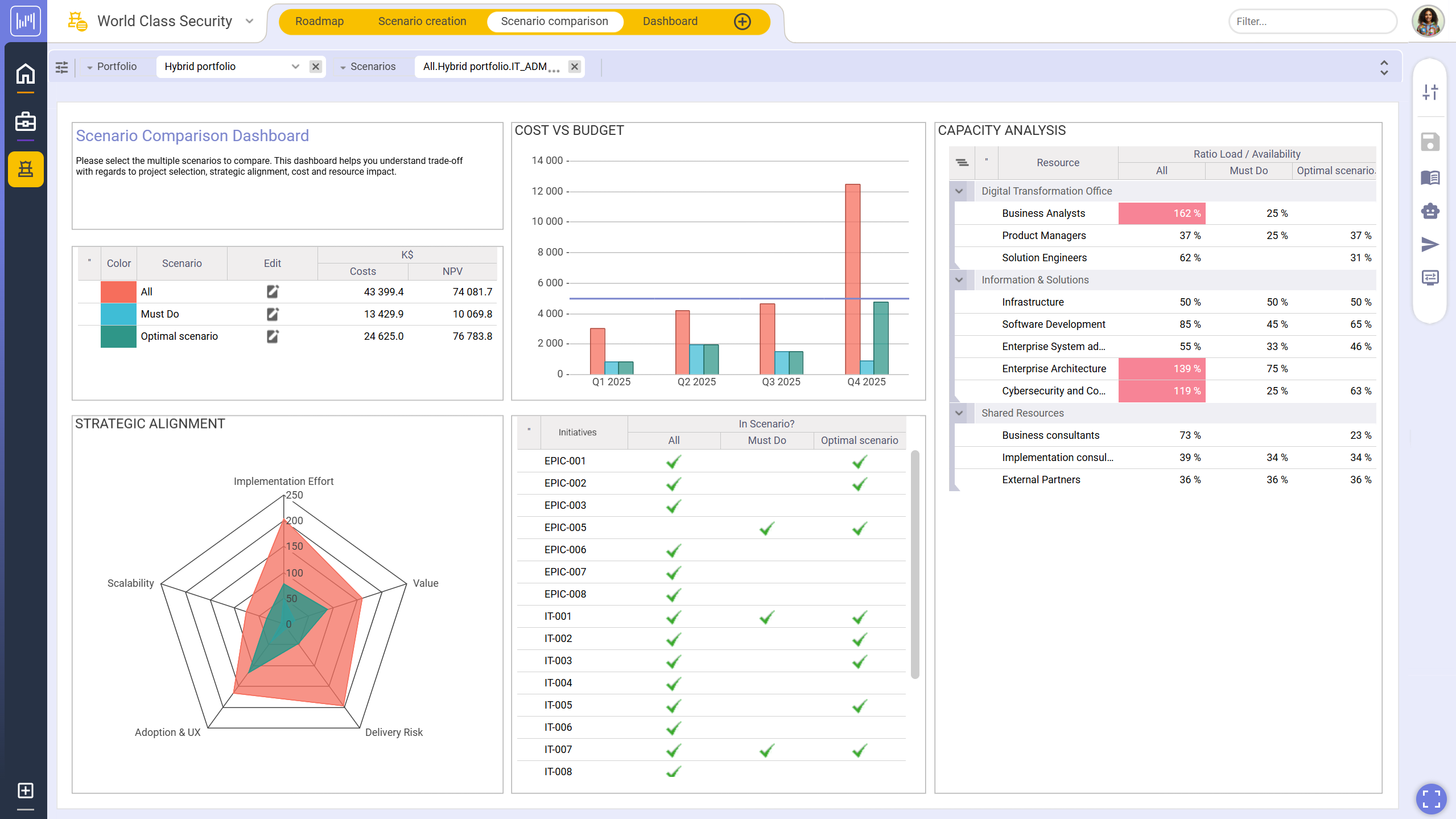Click the Optimal scenario color swatch
This screenshot has width=1456, height=819.
click(x=118, y=336)
